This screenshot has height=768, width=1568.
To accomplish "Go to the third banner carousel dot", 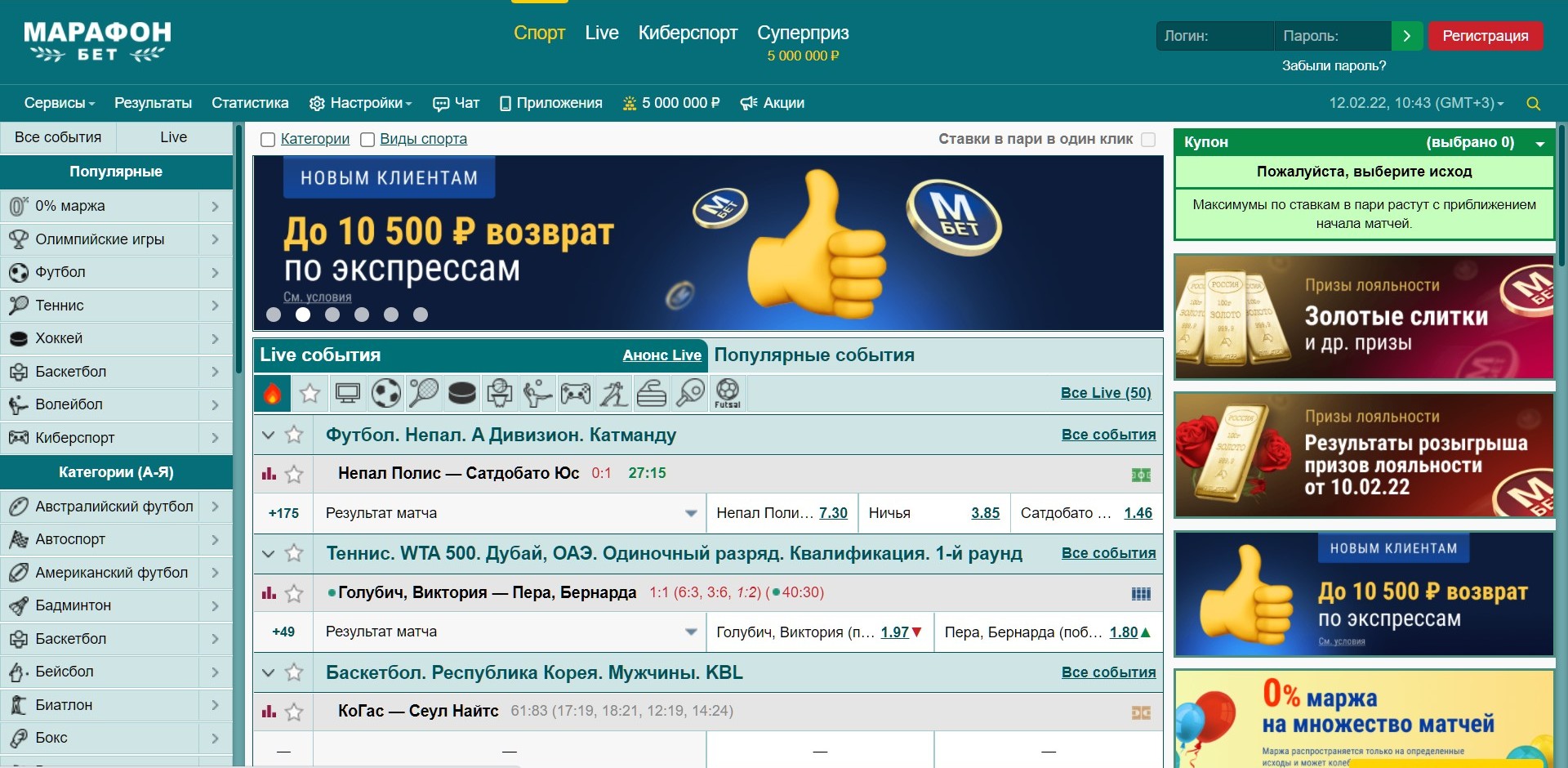I will tap(332, 315).
